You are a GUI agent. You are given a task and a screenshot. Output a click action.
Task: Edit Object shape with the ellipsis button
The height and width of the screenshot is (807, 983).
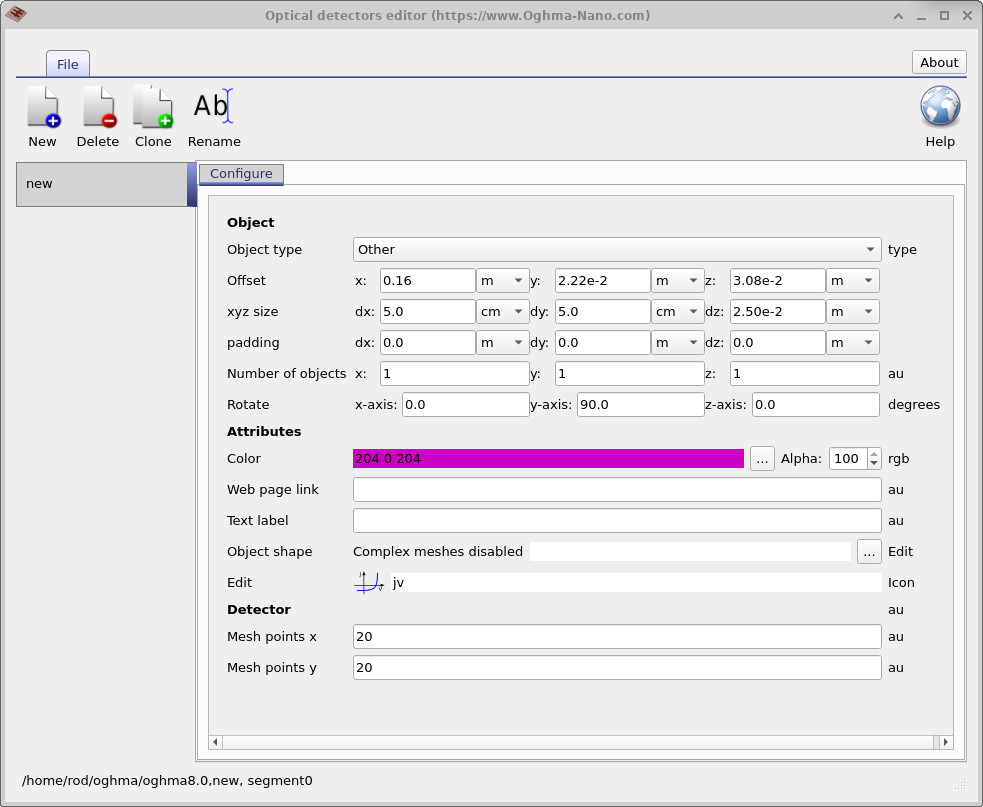pos(868,551)
